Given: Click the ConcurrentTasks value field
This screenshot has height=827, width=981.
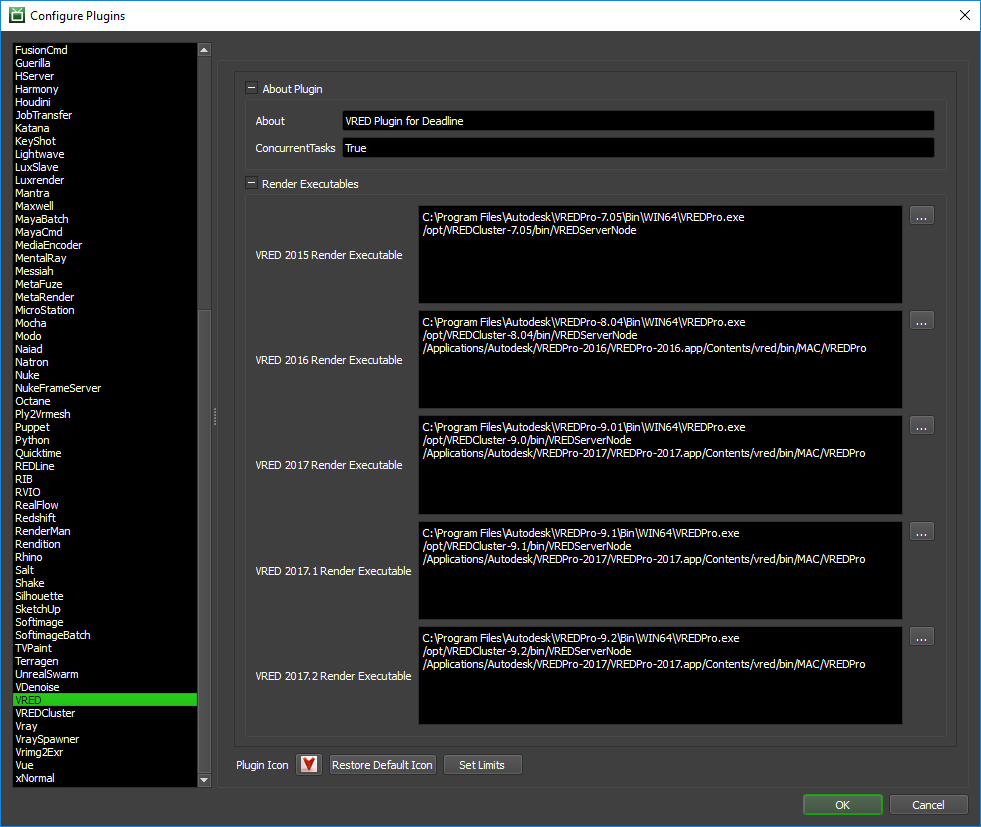Looking at the screenshot, I should tap(638, 148).
